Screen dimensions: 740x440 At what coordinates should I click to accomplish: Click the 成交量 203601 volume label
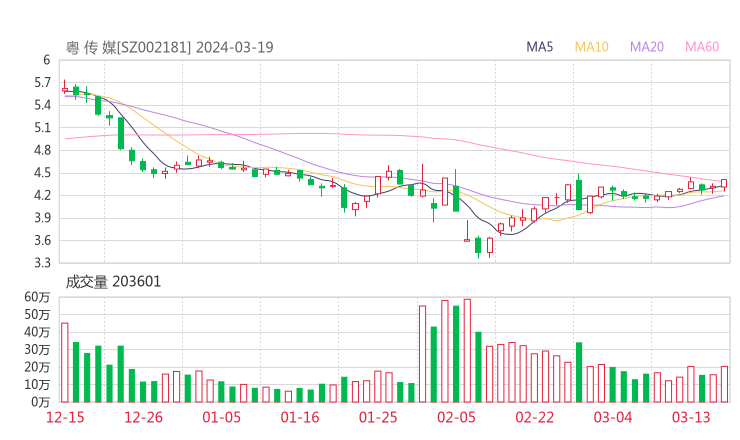point(113,282)
